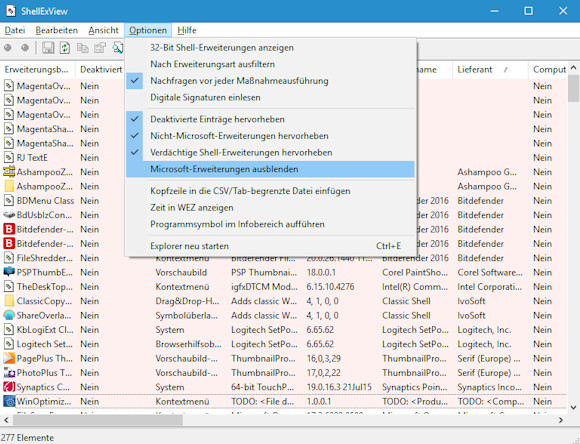Open the Ansicht menu
Screen dimensions: 580x444
click(x=104, y=30)
